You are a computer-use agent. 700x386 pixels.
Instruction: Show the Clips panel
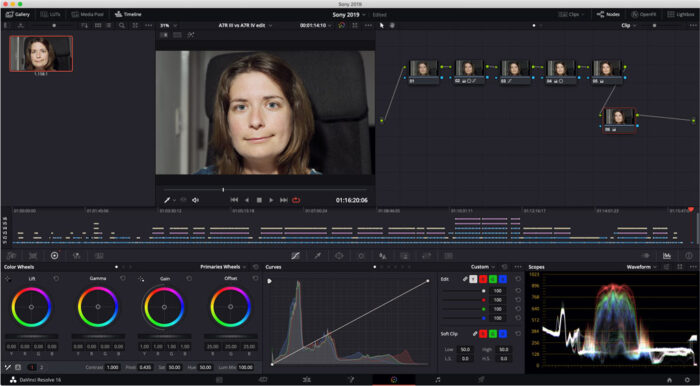tap(571, 14)
